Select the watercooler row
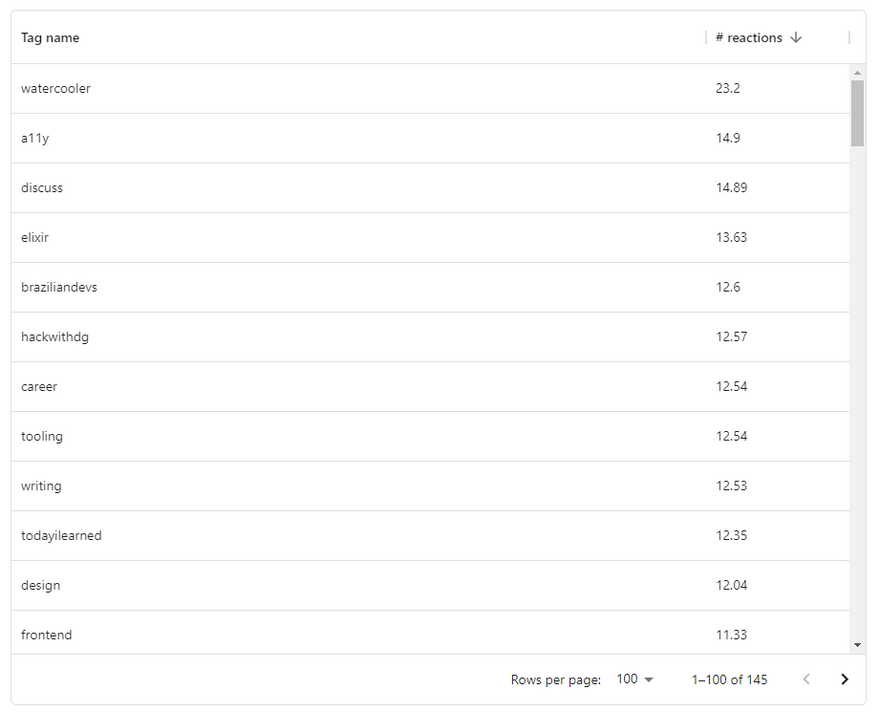This screenshot has width=880, height=714. [x=430, y=89]
